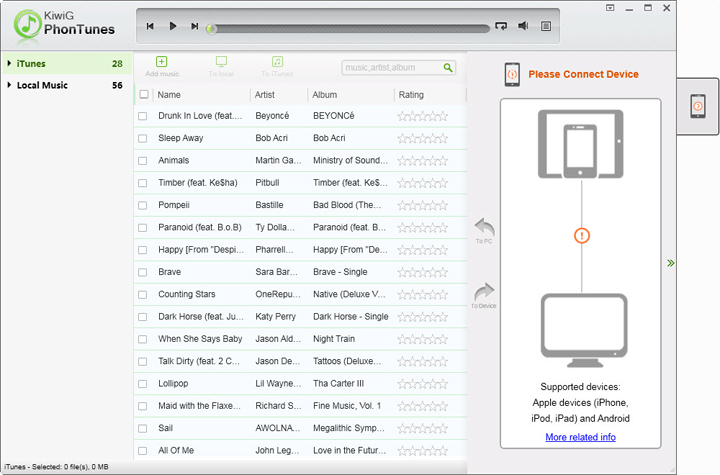Check the Drunk In Love song checkbox
Screen dimensions: 720x475
point(143,116)
